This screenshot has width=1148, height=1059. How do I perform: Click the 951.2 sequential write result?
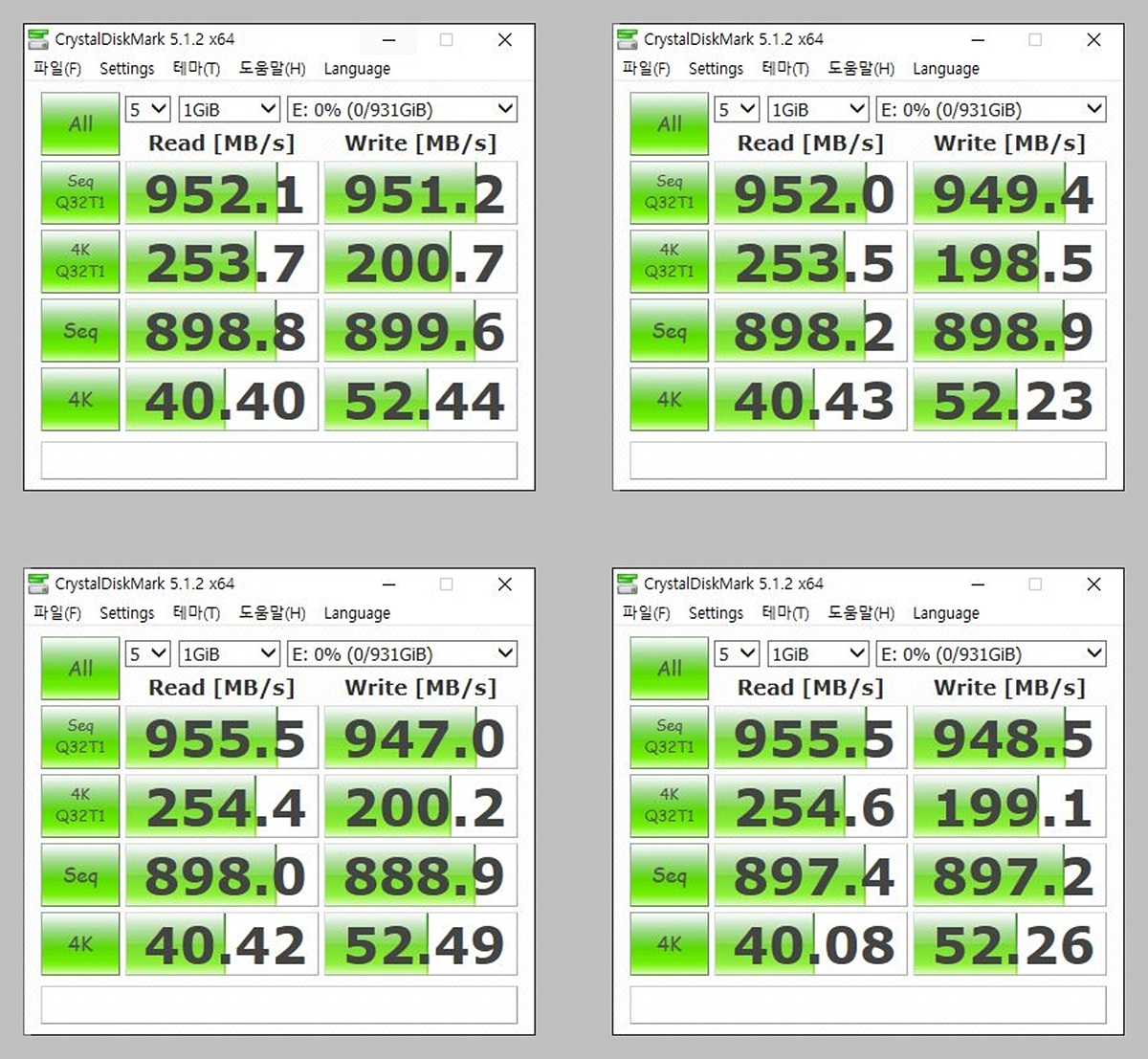coord(421,193)
